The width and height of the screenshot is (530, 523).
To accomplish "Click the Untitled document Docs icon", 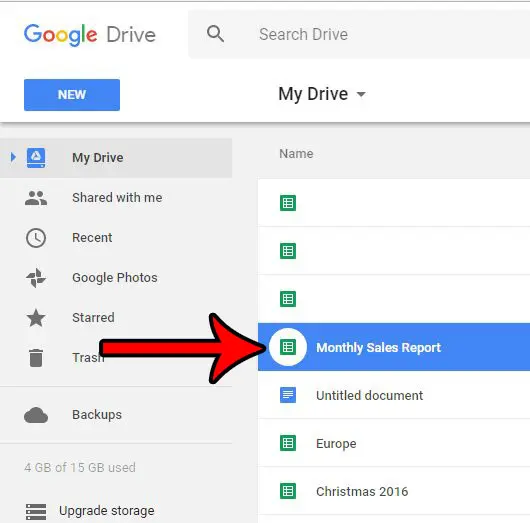I will (x=288, y=395).
